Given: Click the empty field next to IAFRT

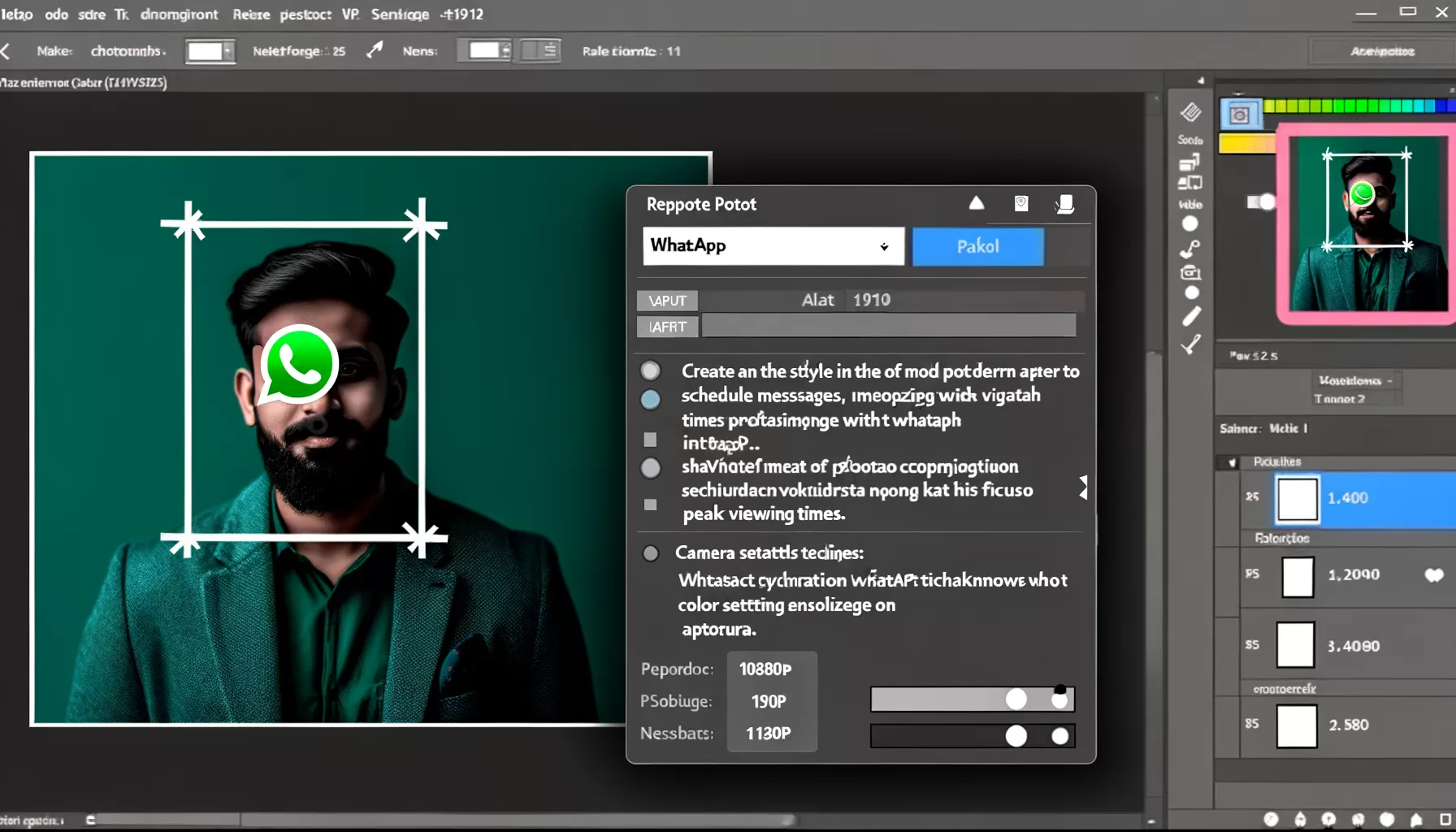Looking at the screenshot, I should pyautogui.click(x=889, y=327).
